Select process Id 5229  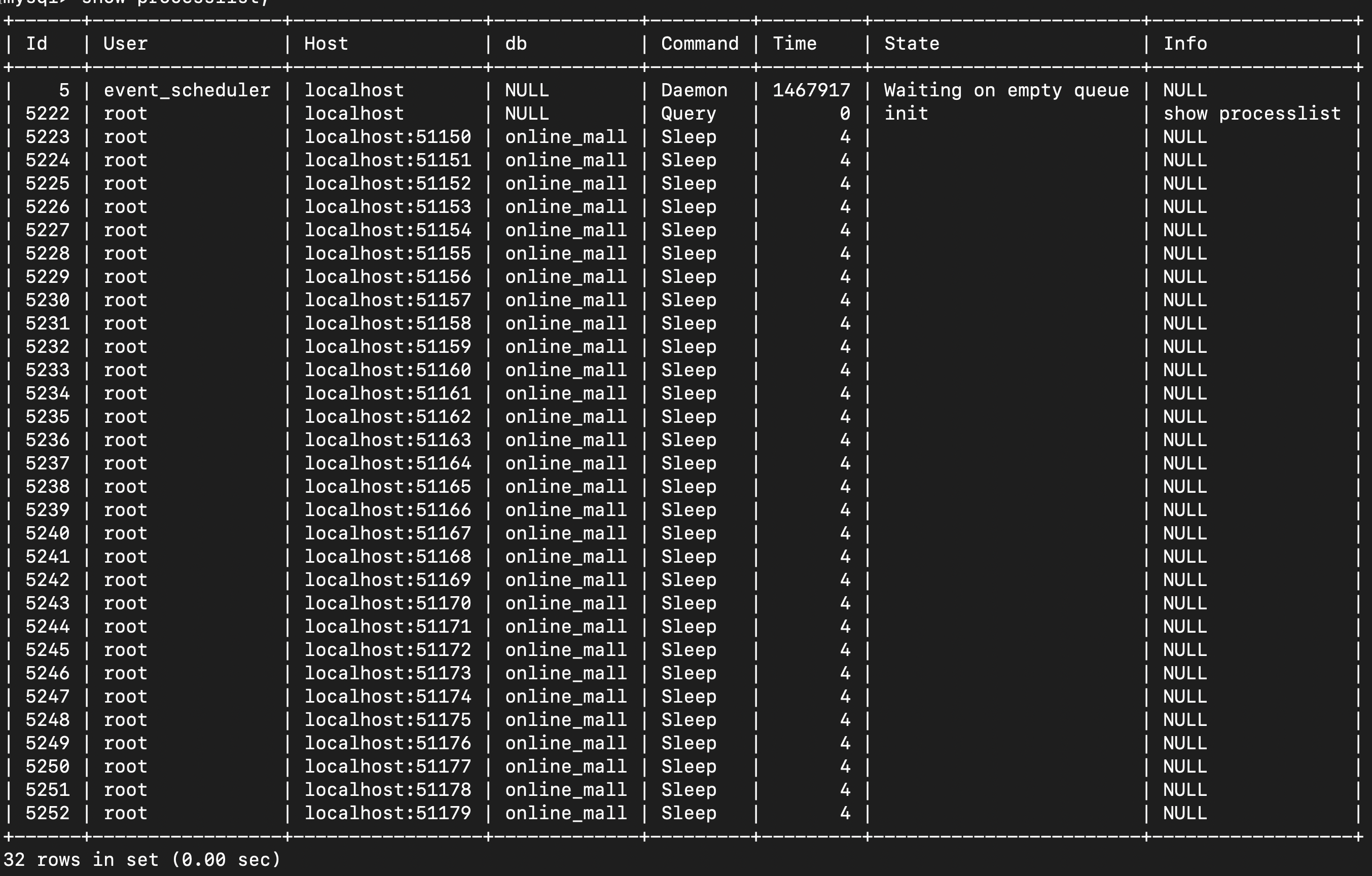click(x=47, y=277)
